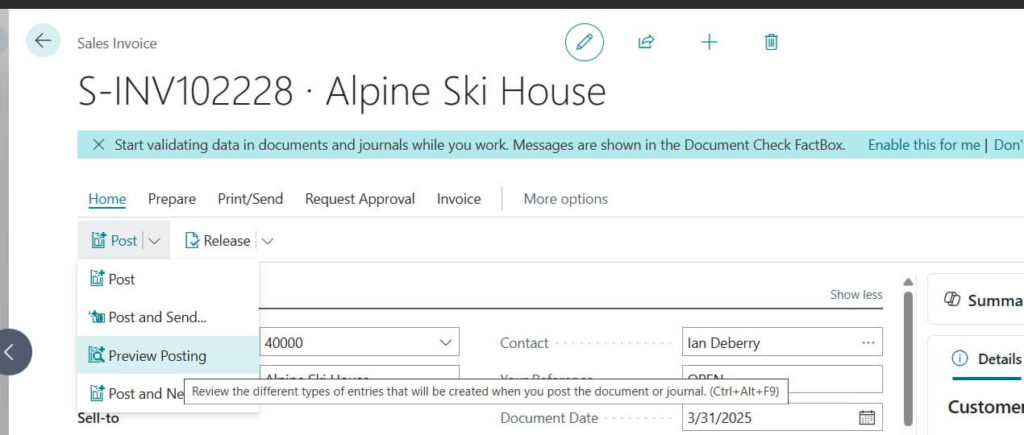The width and height of the screenshot is (1024, 435).
Task: Open the Document Date calendar picker
Action: [x=867, y=417]
